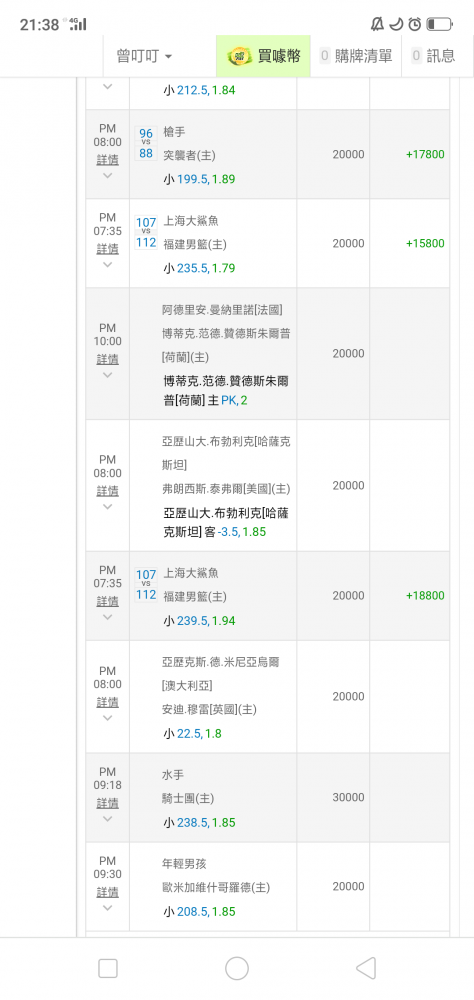Image resolution: width=474 pixels, height=1000 pixels.
Task: Open 詳情 for 年輕男孩 PM 09:30 game
Action: click(x=108, y=892)
